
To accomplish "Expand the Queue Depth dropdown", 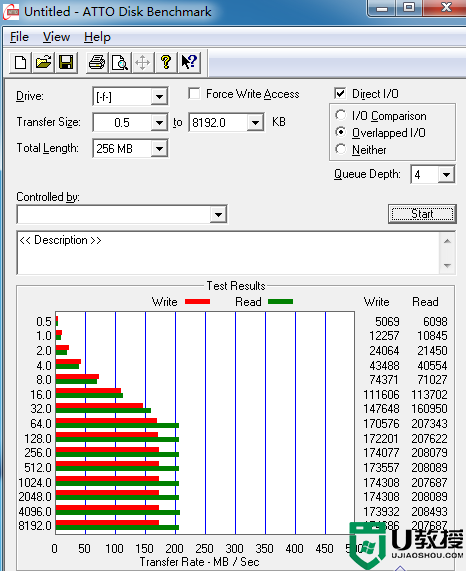I will (446, 174).
